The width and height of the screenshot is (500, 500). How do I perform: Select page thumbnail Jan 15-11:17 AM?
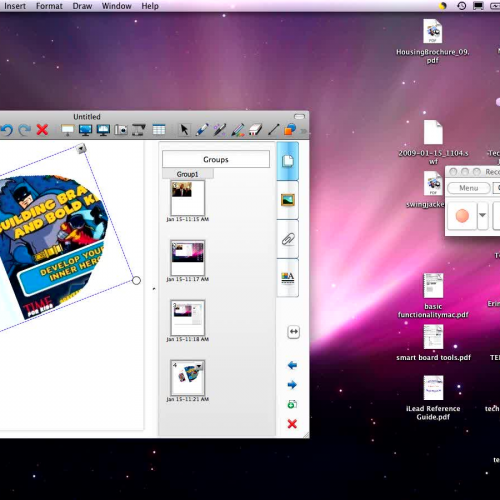click(188, 258)
